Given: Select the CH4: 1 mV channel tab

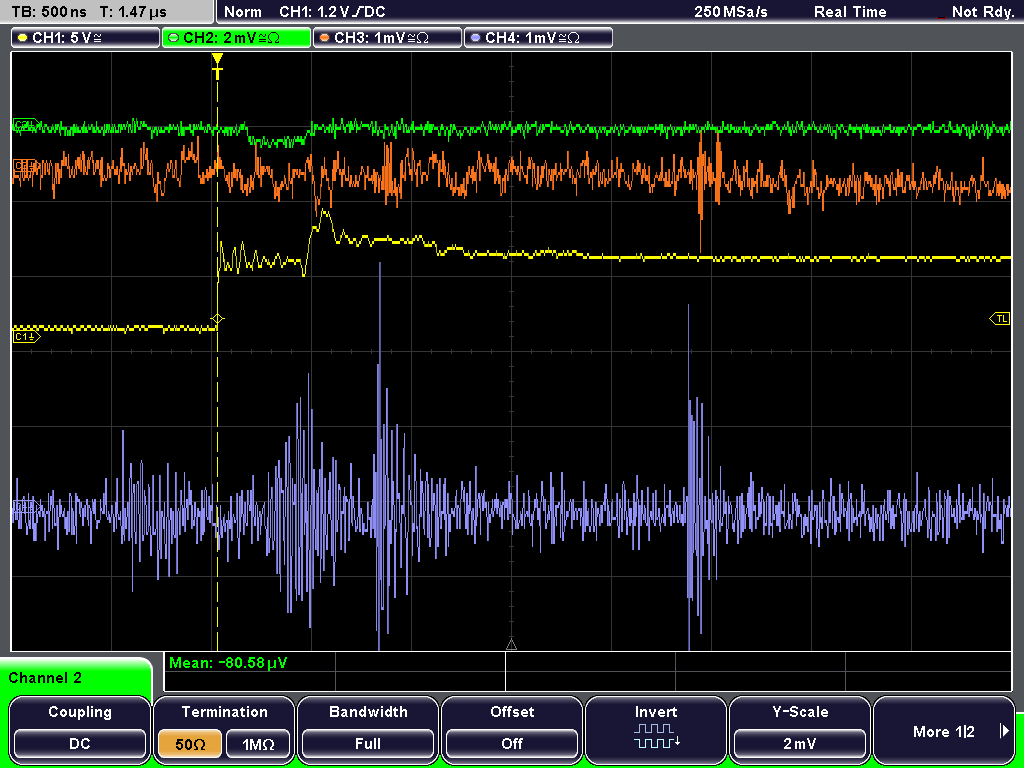Looking at the screenshot, I should point(538,38).
